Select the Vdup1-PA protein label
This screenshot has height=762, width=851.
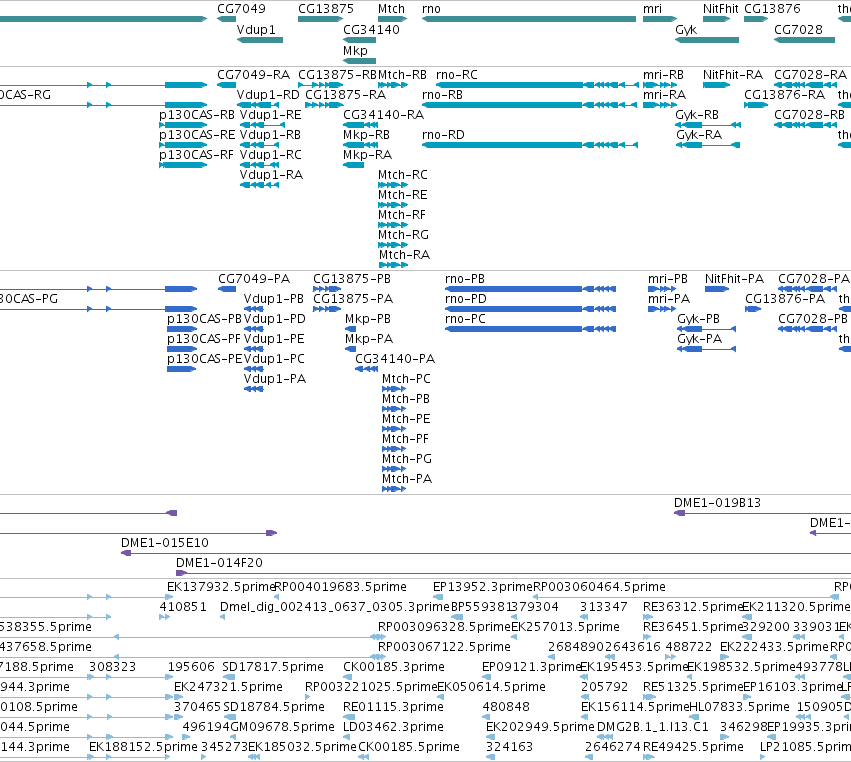click(275, 378)
